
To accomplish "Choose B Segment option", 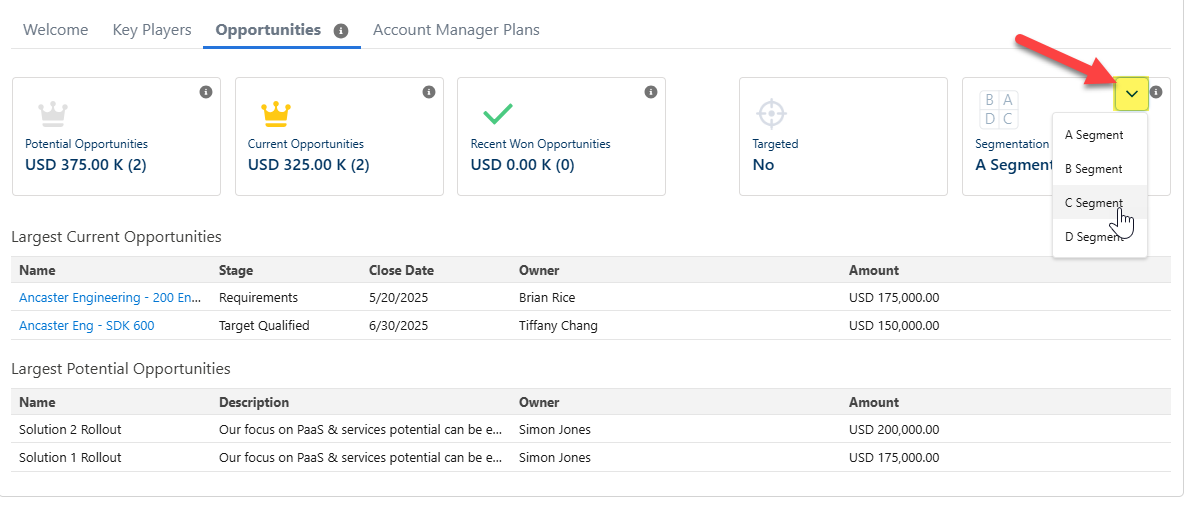I will coord(1094,169).
